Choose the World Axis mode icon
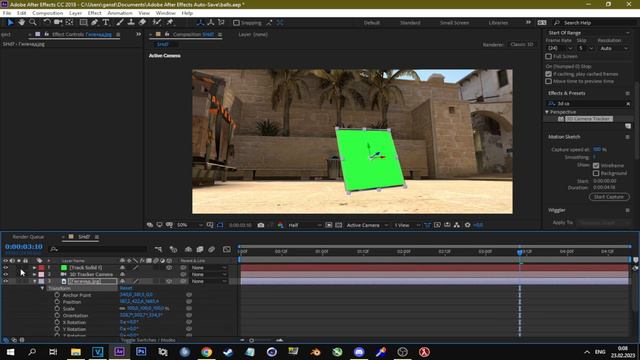This screenshot has height=360, width=640. 211,22
